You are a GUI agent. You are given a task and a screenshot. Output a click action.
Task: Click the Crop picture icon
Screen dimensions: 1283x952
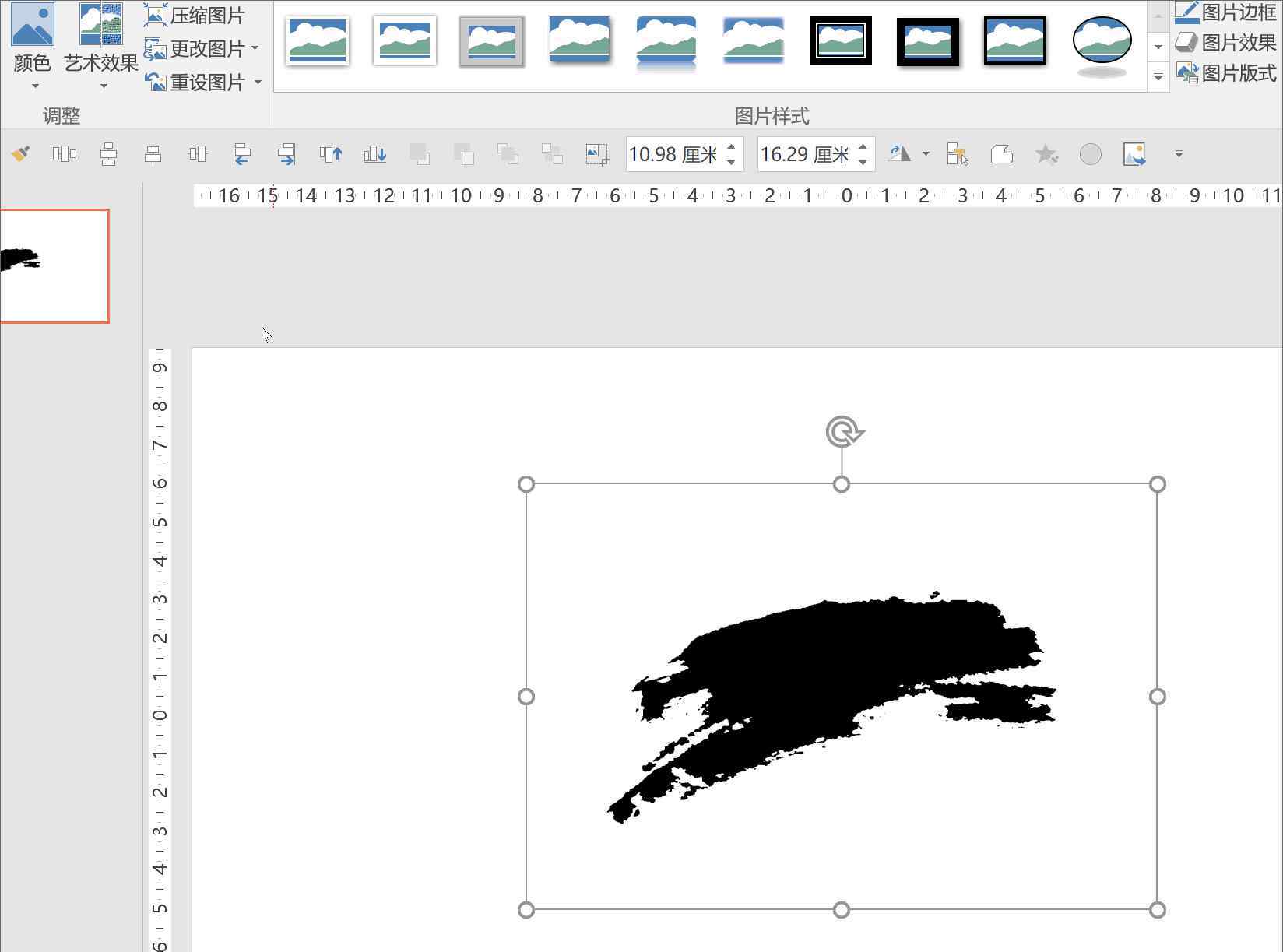coord(597,154)
